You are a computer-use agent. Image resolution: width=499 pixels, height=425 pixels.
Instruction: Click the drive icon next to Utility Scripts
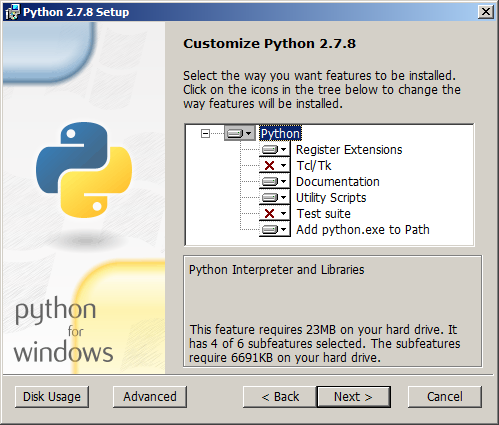[x=270, y=198]
